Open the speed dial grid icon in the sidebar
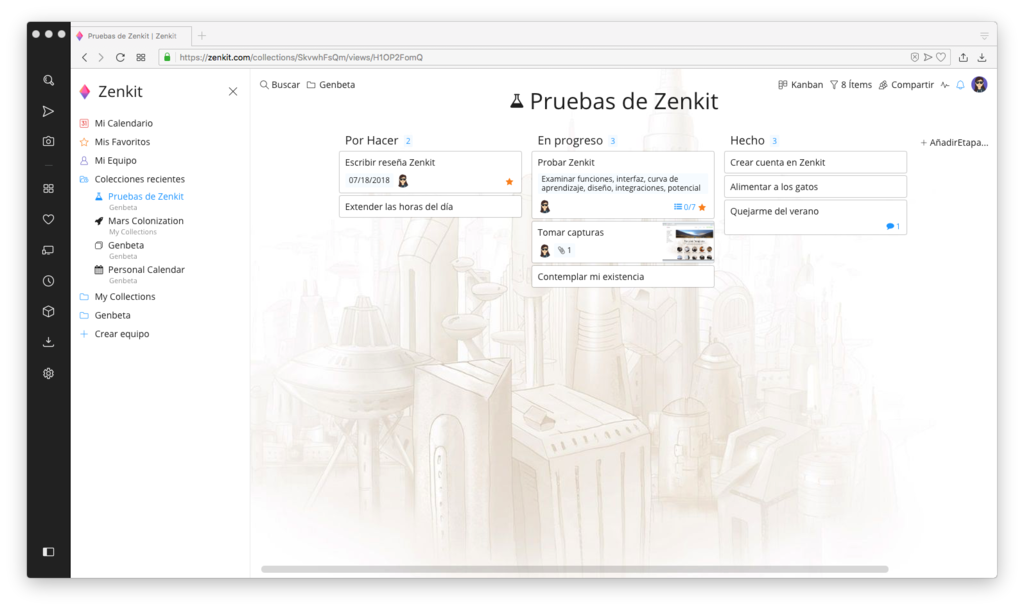The height and width of the screenshot is (610, 1024). [x=48, y=189]
